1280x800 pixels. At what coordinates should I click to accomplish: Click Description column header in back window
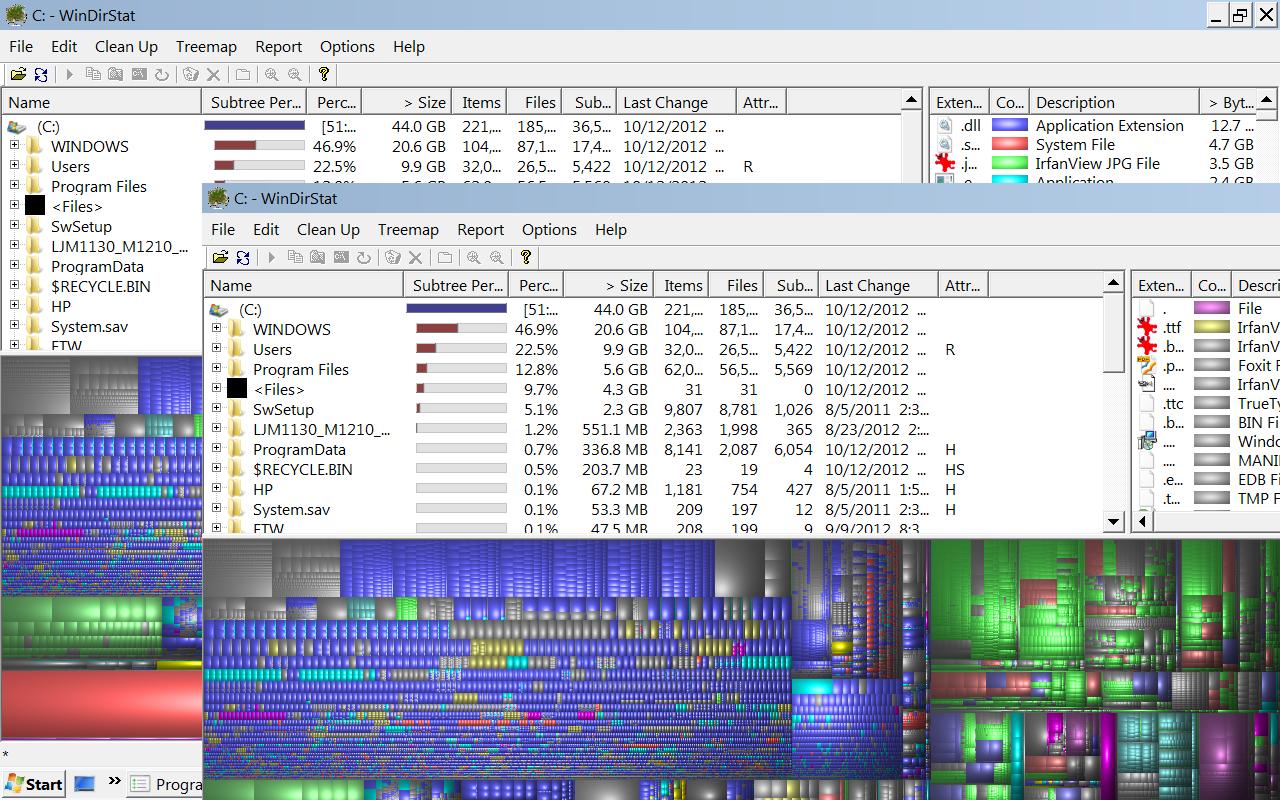pyautogui.click(x=1113, y=102)
